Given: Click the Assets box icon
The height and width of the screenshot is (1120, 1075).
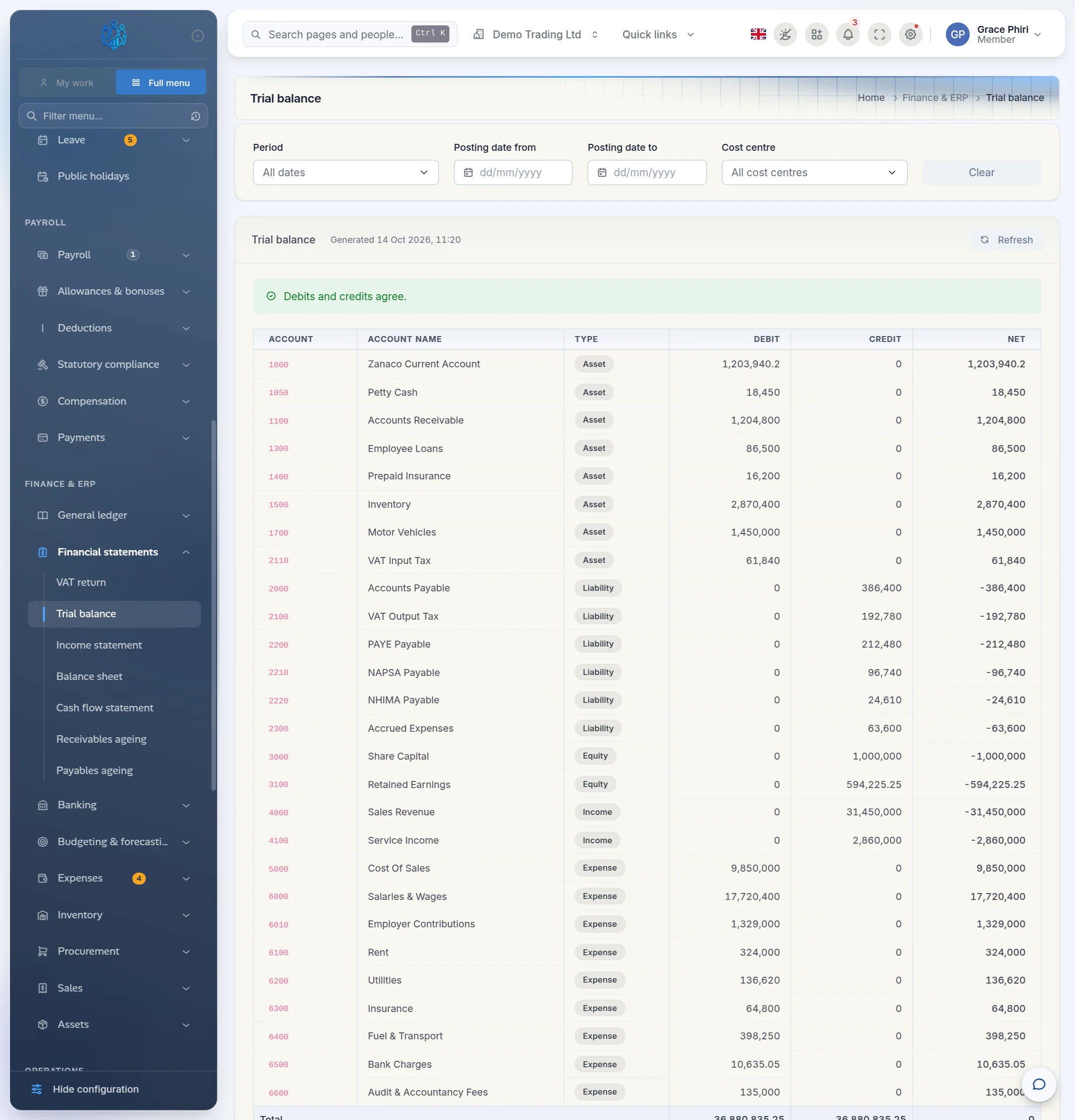Looking at the screenshot, I should pyautogui.click(x=43, y=1024).
